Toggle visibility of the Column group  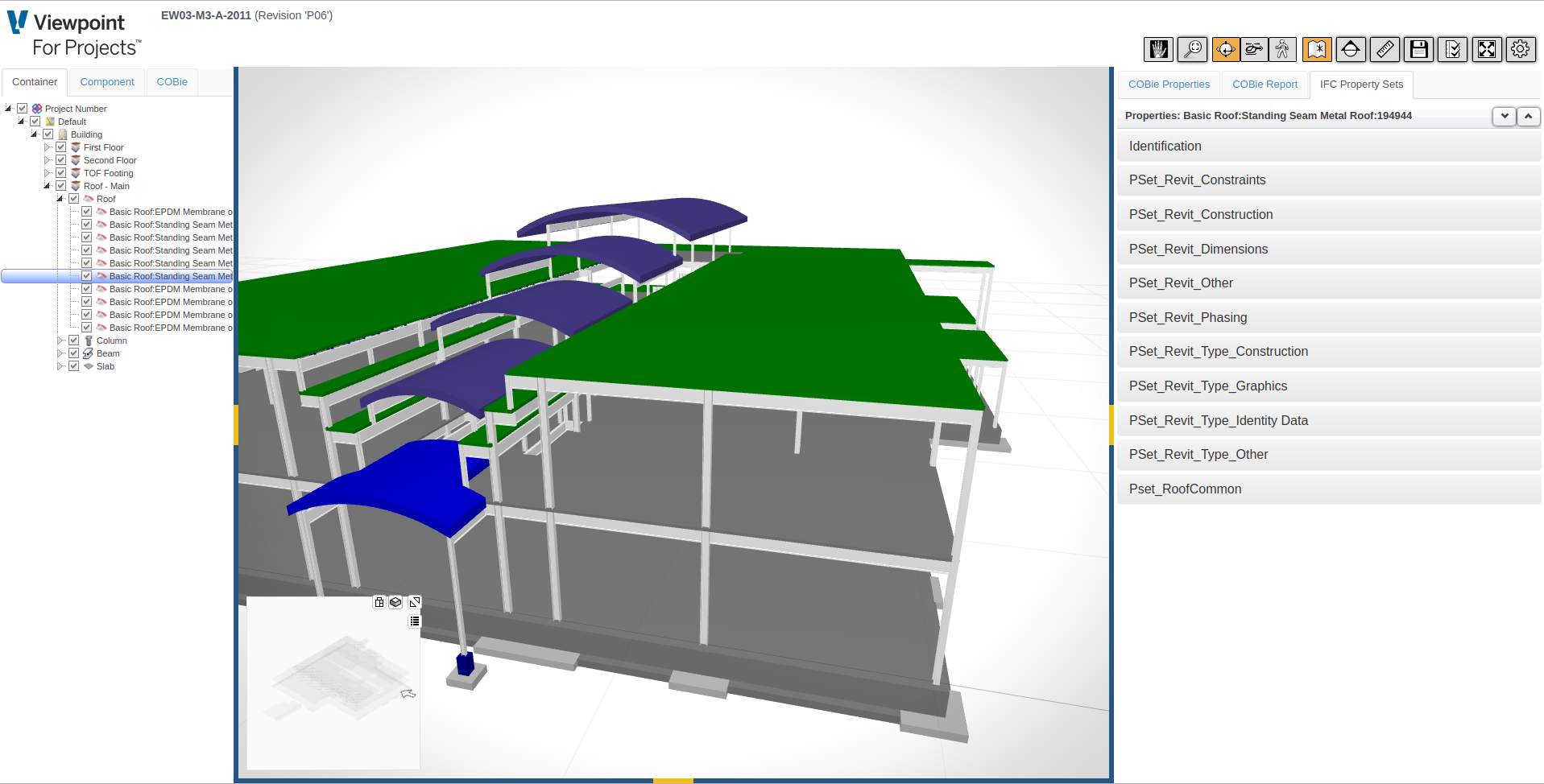coord(73,340)
